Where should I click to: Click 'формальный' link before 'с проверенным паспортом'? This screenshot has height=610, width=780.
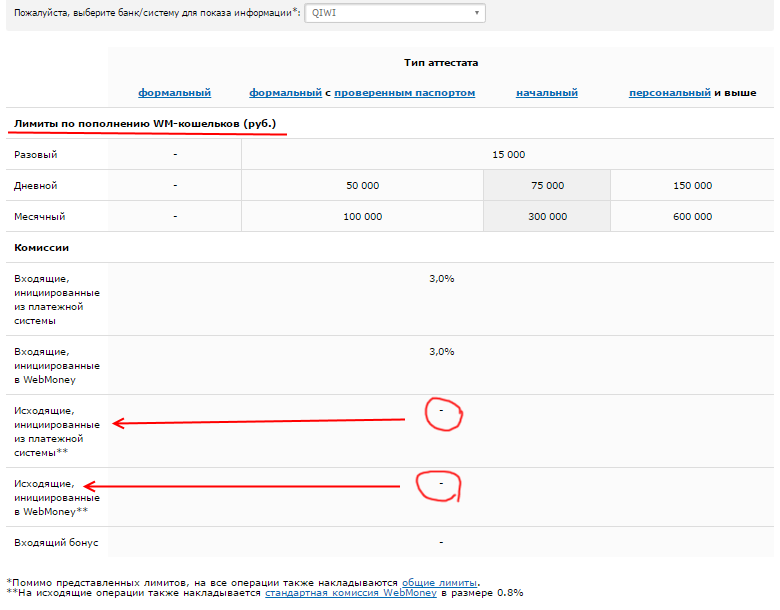coord(285,93)
